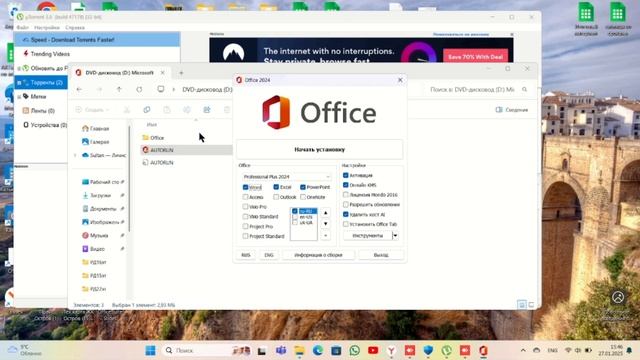
Task: Open Загрузки folder in Explorer sidebar
Action: (x=97, y=196)
